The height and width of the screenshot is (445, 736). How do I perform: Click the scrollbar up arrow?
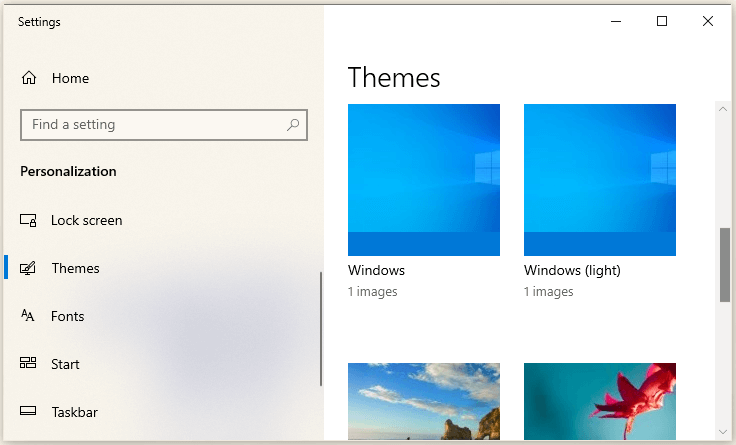[725, 107]
